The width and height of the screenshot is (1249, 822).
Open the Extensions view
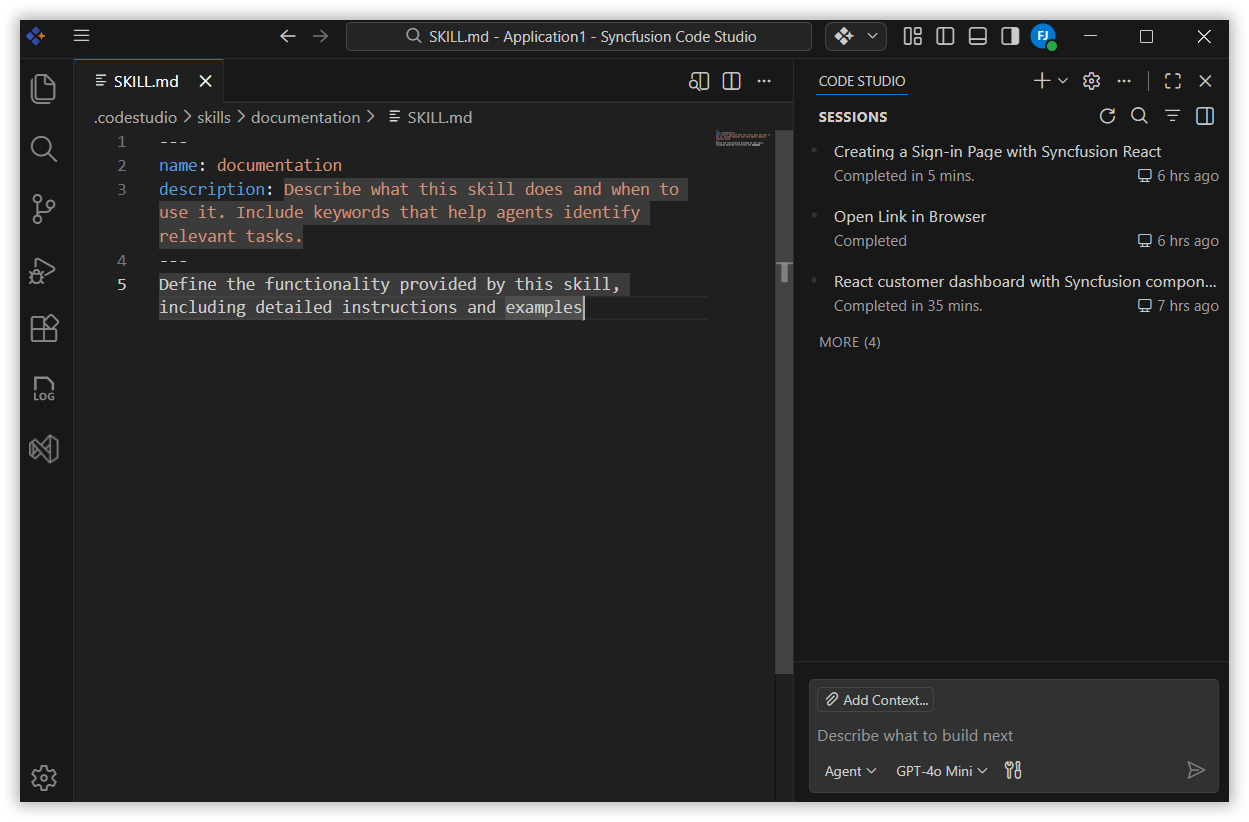tap(43, 328)
